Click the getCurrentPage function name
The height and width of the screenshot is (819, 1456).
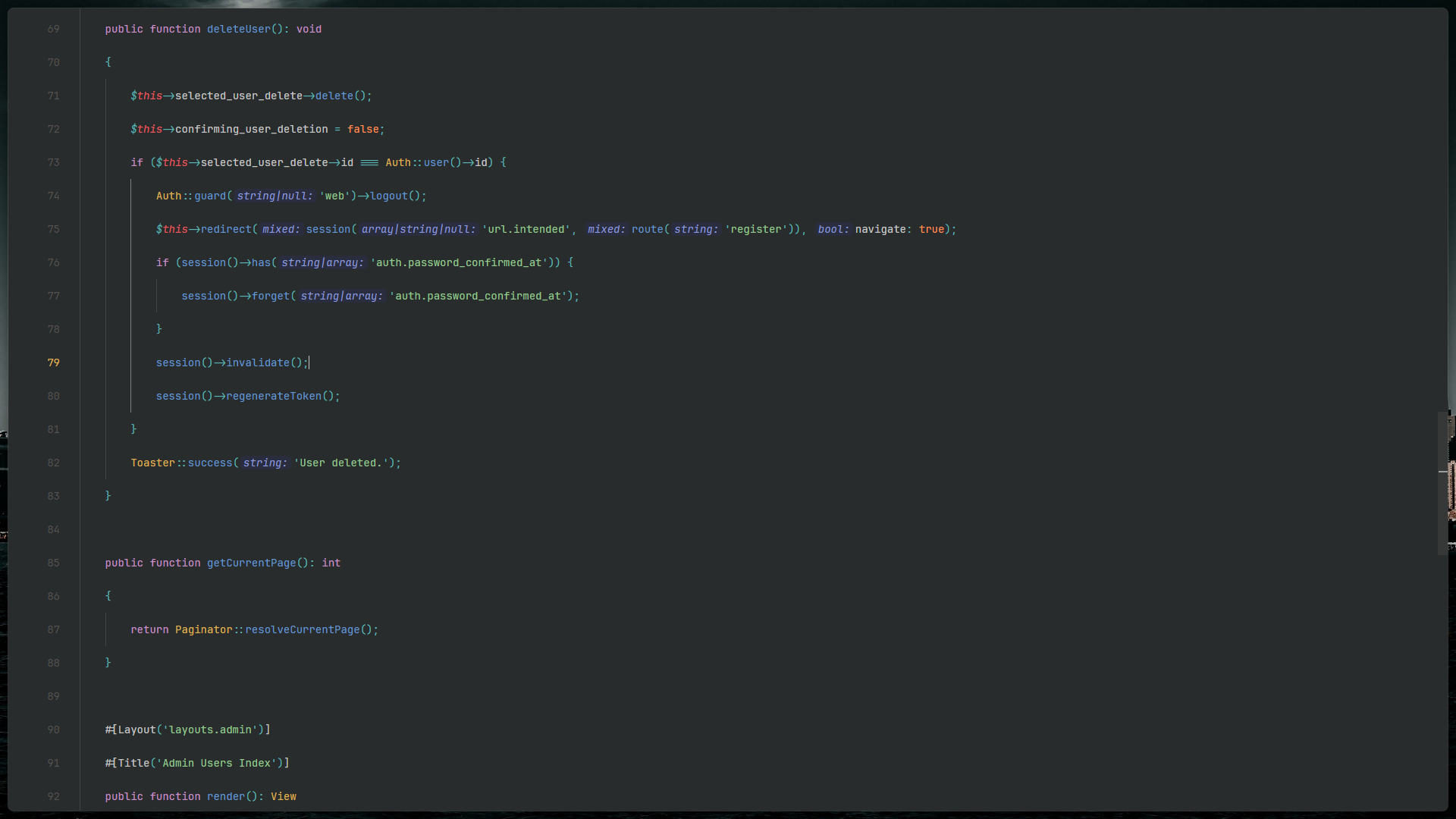coord(251,563)
